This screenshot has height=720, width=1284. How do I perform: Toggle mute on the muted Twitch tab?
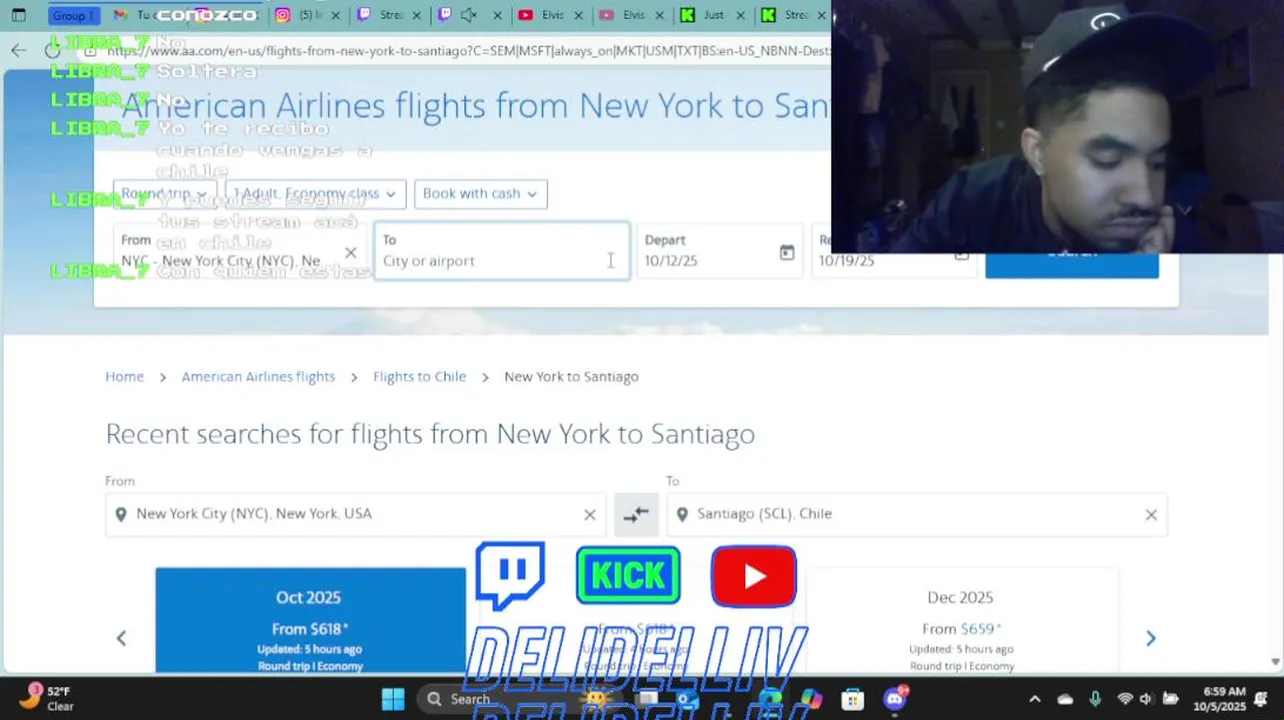coord(469,15)
